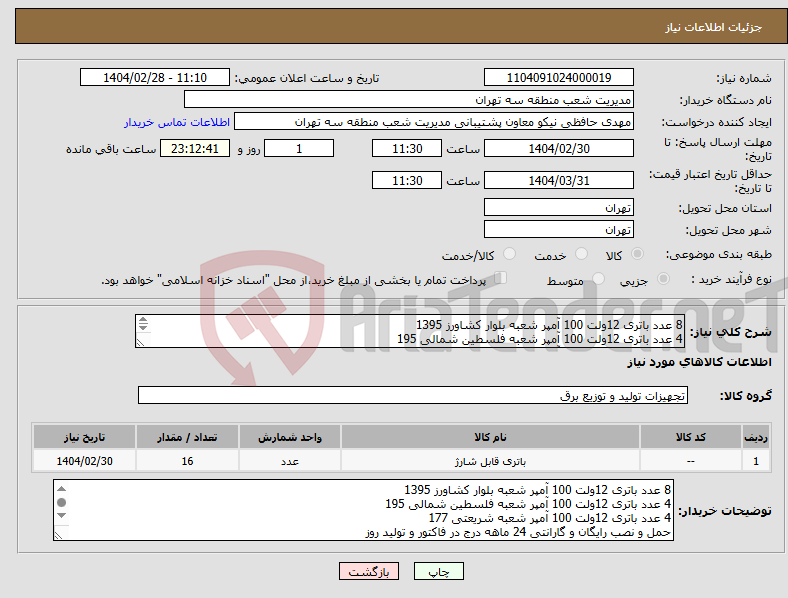Select the خدمت radio button
The width and height of the screenshot is (788, 598).
click(581, 254)
